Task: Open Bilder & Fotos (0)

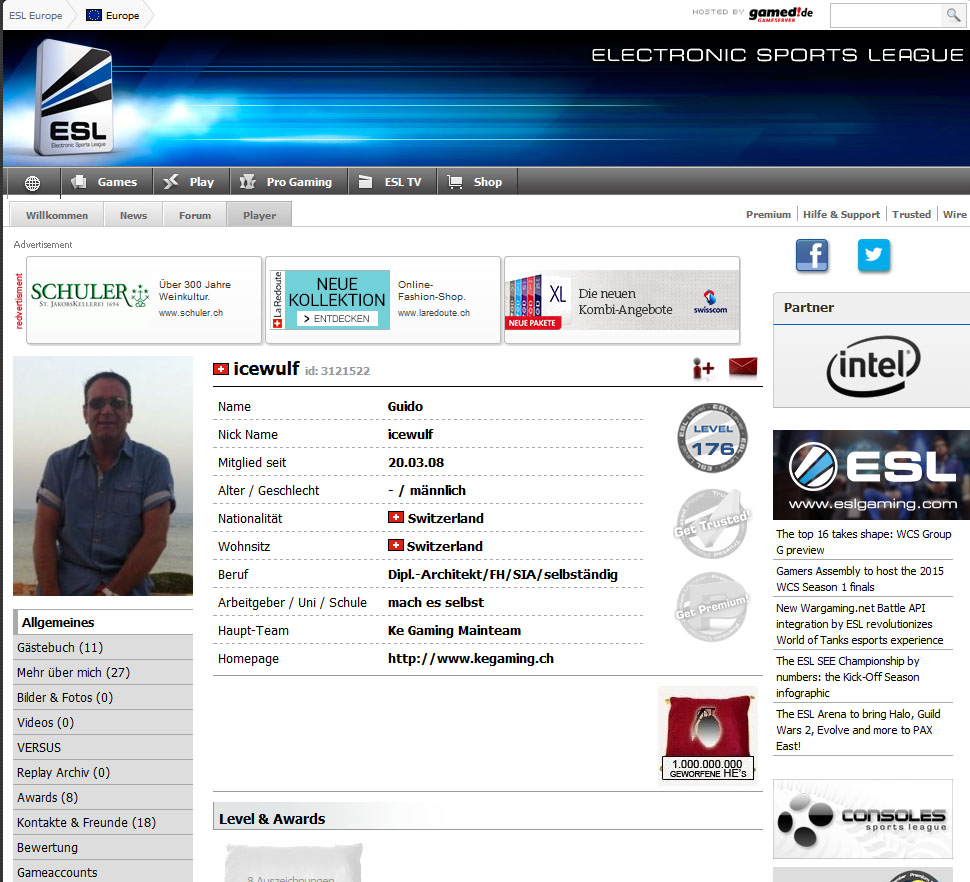Action: [103, 698]
